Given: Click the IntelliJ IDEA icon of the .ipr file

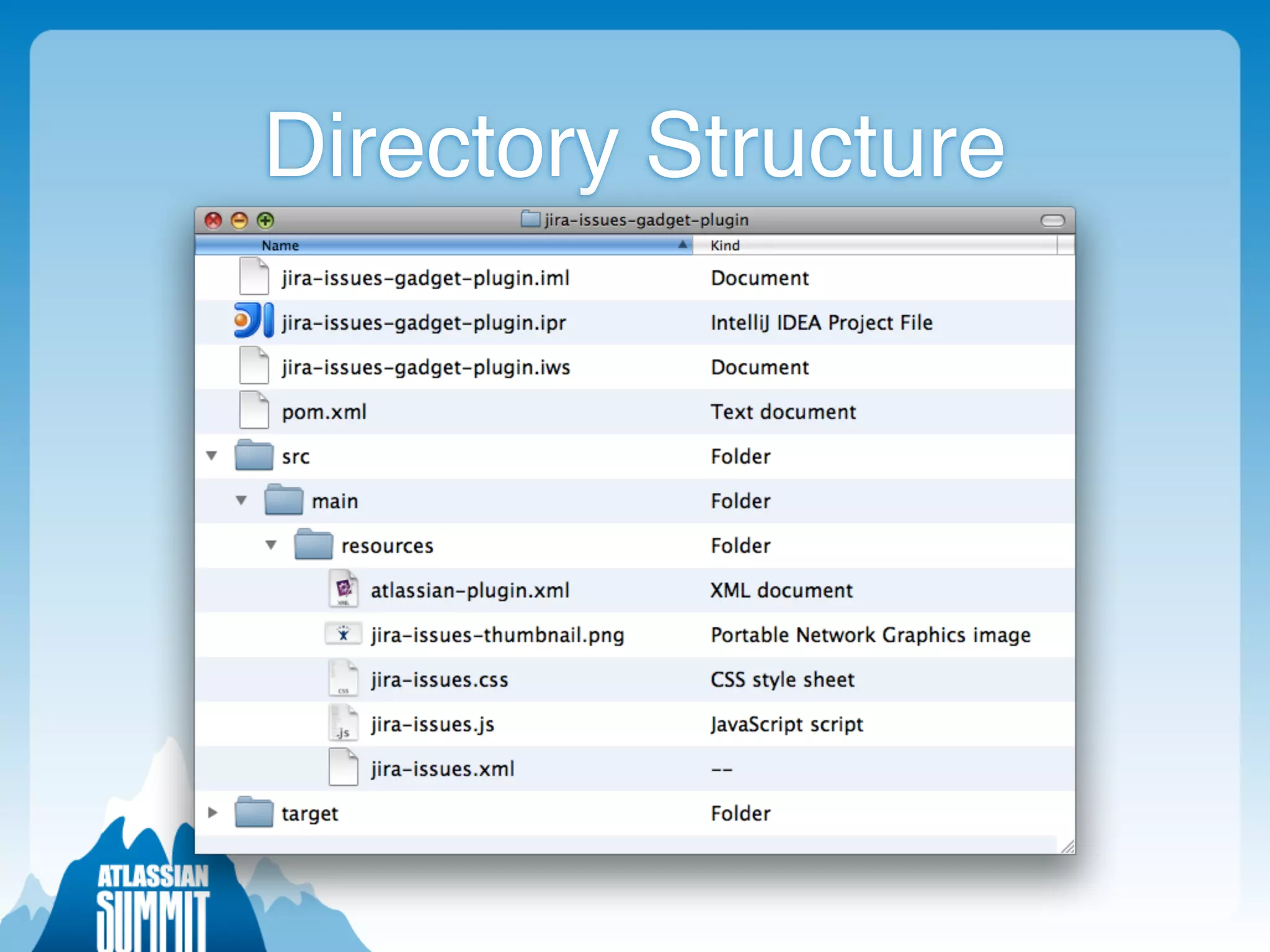Looking at the screenshot, I should click(x=254, y=320).
